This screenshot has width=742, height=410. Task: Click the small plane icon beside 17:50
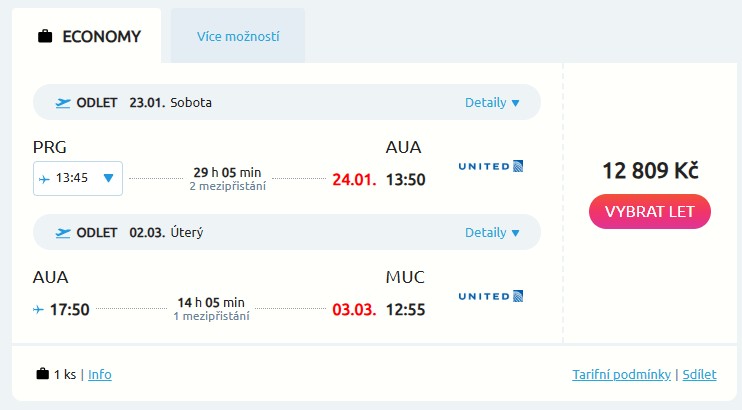[x=39, y=309]
